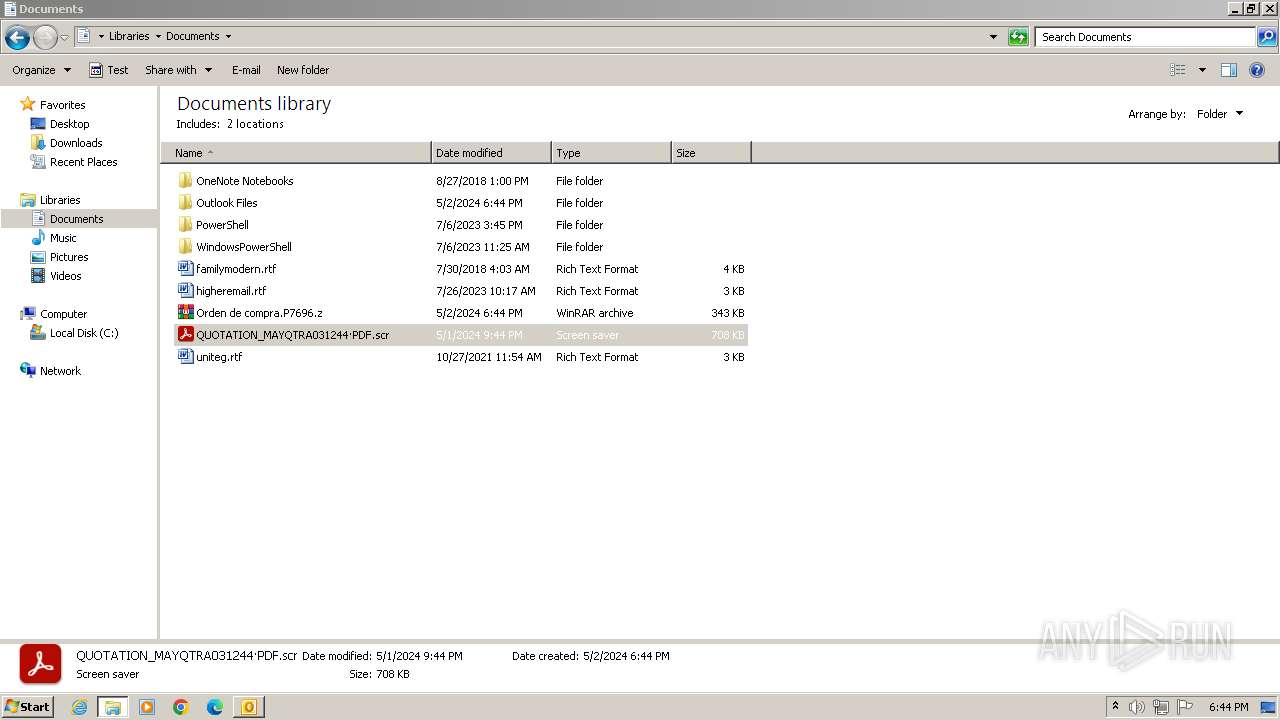Open Desktop in the navigation pane

point(69,124)
